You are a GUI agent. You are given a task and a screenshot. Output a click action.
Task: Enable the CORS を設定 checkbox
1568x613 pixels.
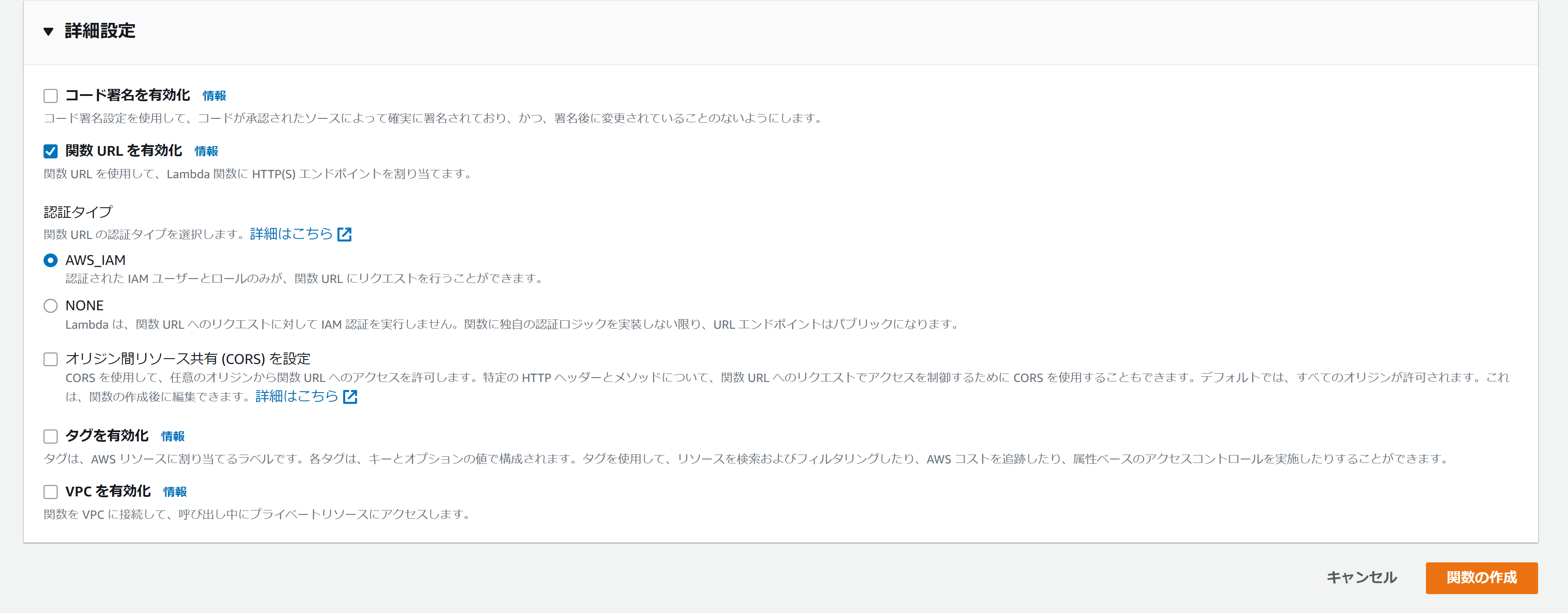pyautogui.click(x=51, y=359)
